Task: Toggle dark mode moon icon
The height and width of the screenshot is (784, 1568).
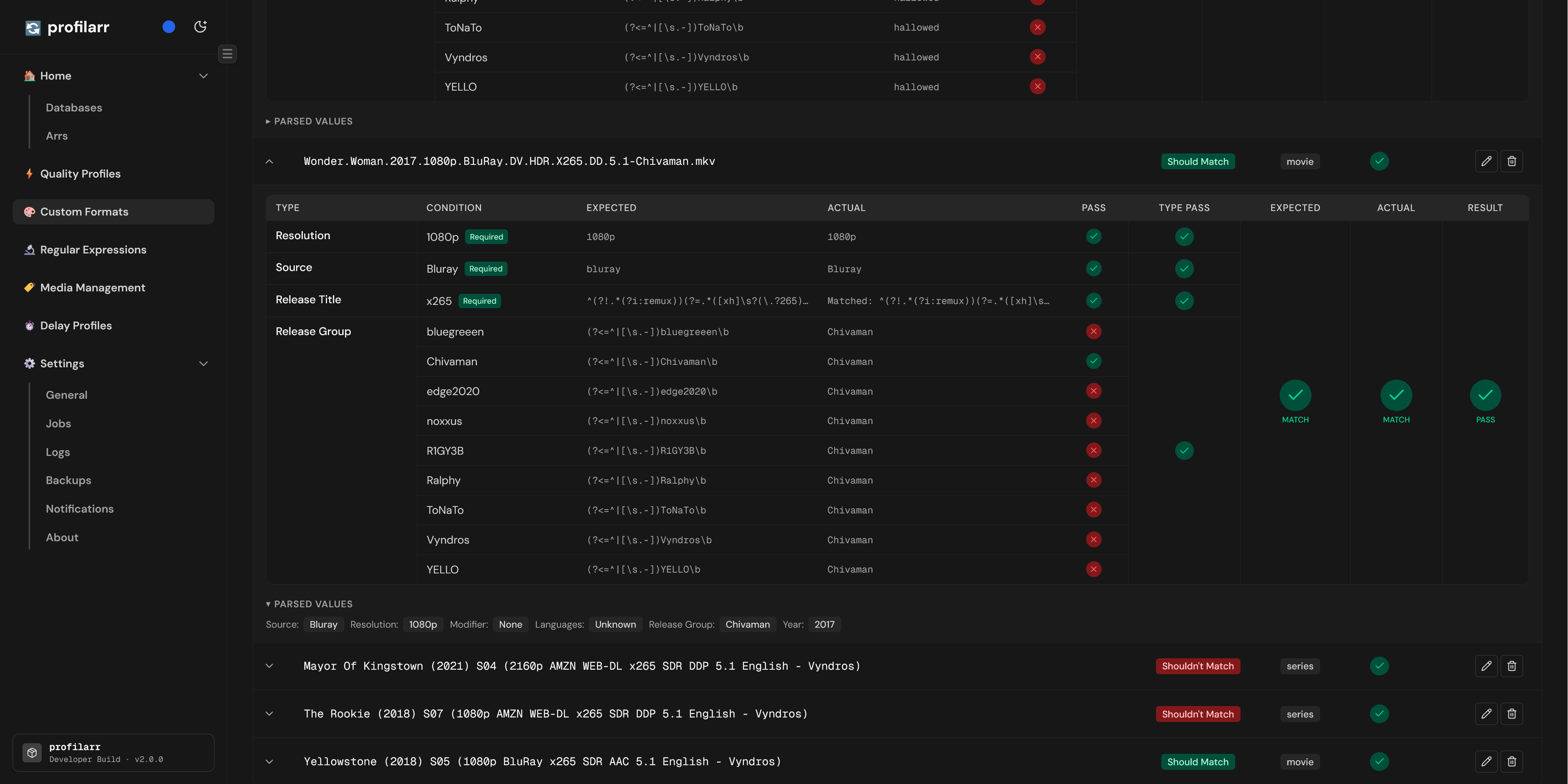Action: (200, 27)
